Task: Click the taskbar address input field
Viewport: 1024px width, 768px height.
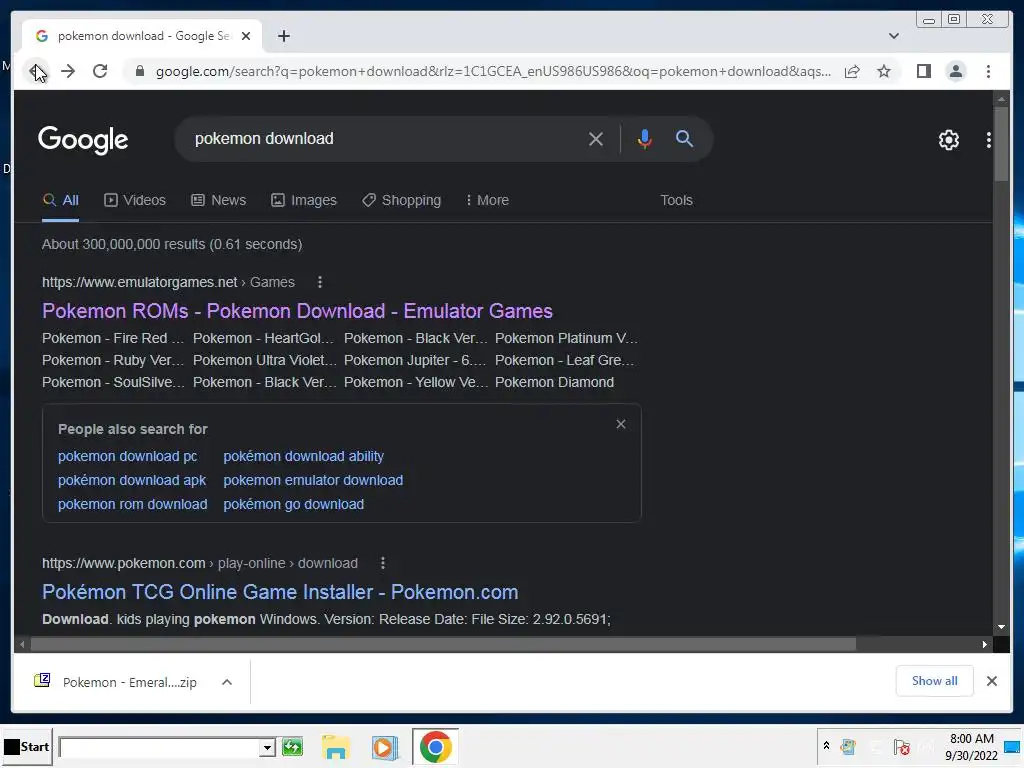Action: pyautogui.click(x=159, y=747)
